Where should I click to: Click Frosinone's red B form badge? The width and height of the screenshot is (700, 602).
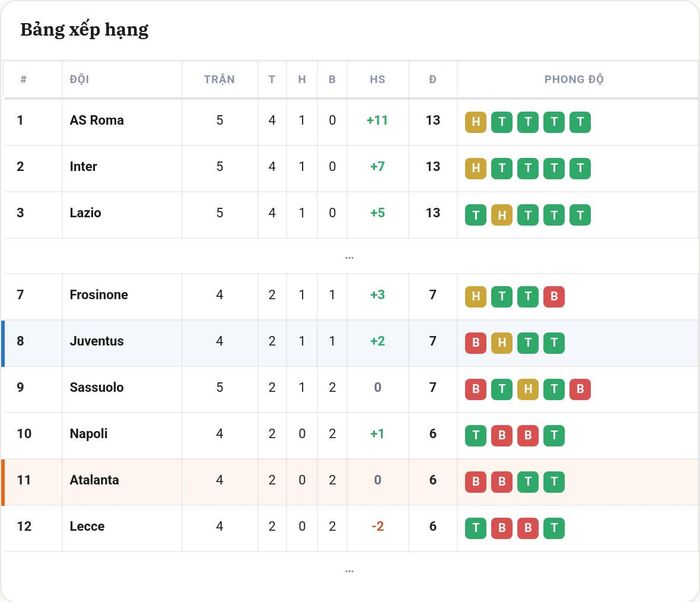[554, 297]
